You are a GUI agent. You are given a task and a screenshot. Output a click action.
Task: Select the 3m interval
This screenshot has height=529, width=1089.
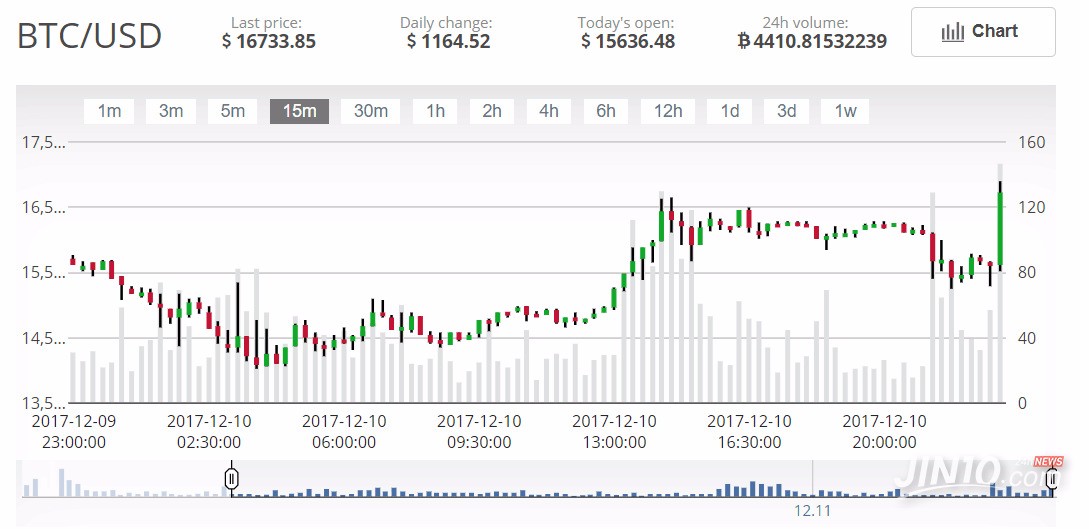point(171,111)
